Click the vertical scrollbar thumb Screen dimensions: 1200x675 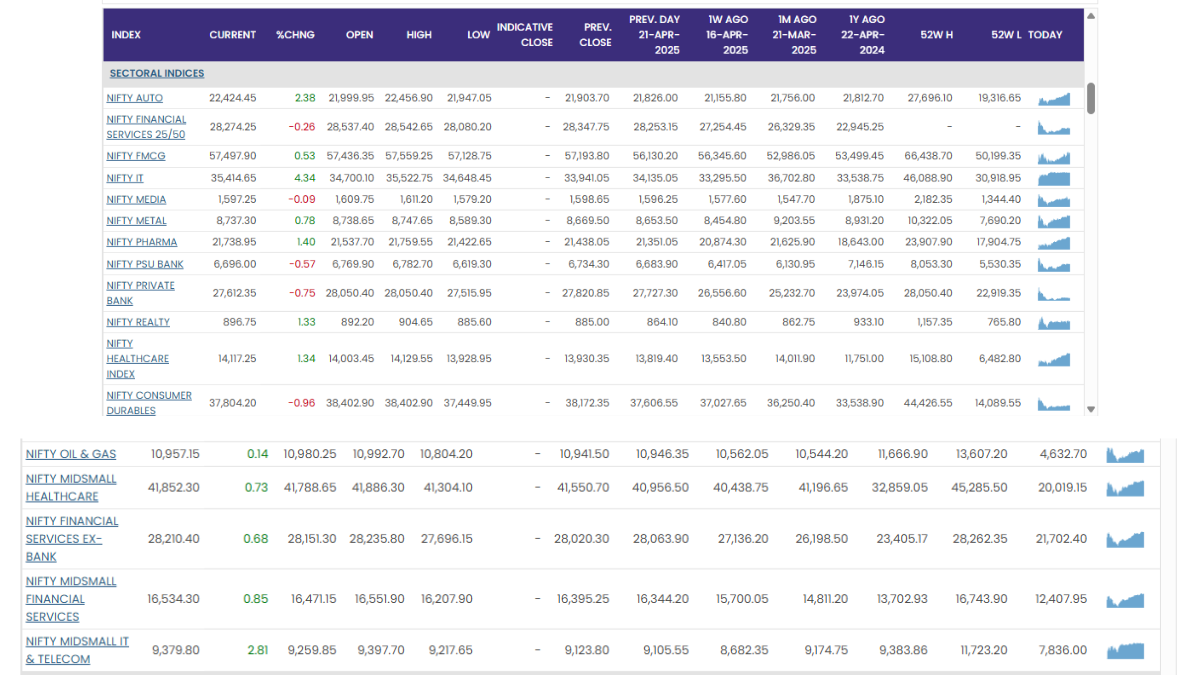(x=1091, y=98)
